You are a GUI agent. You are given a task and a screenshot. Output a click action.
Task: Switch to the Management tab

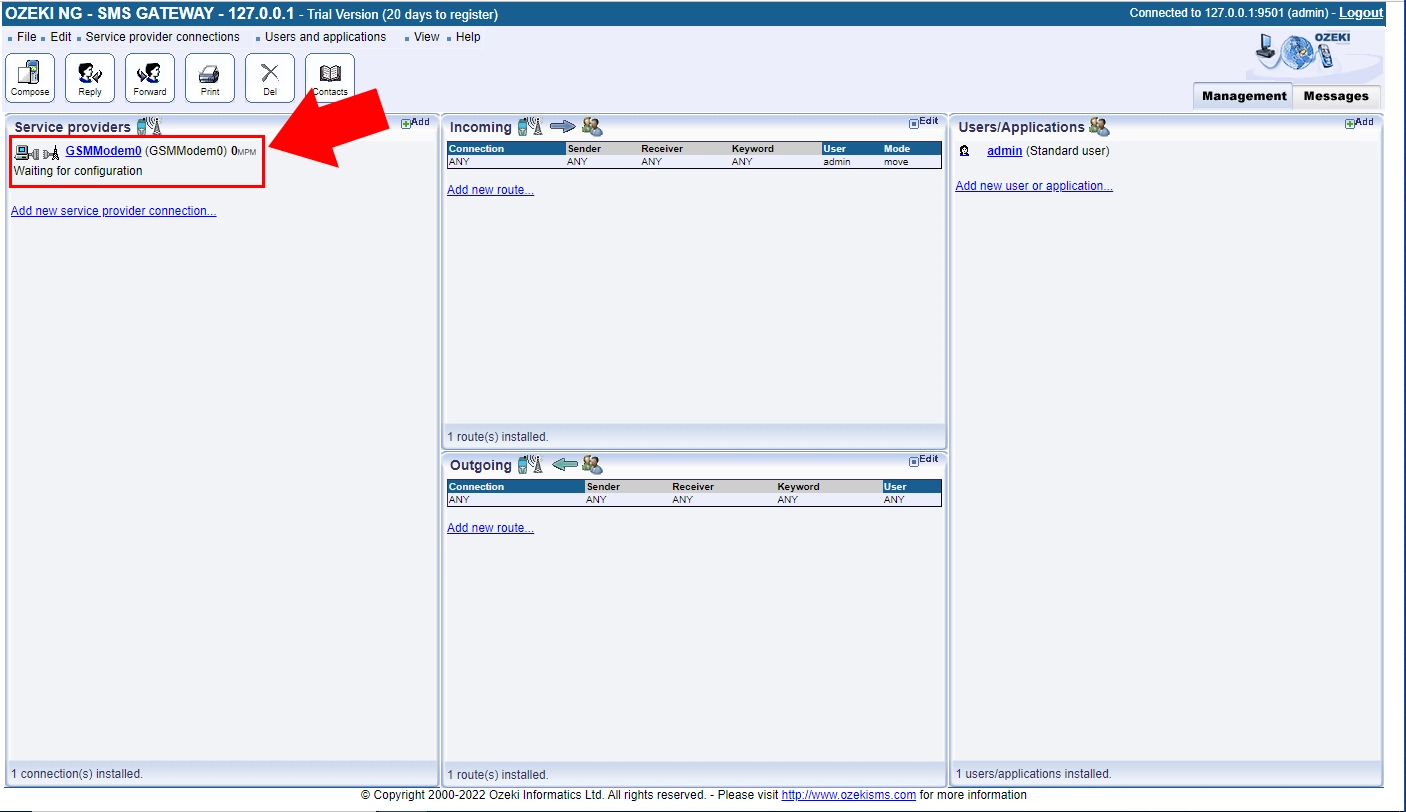1244,96
